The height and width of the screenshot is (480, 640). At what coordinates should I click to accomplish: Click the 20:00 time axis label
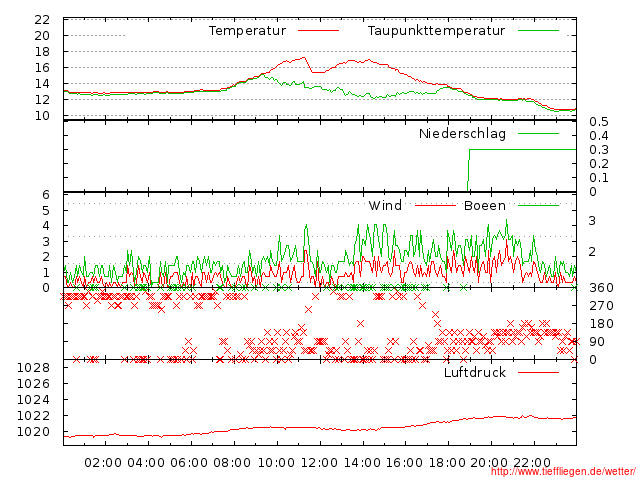[x=489, y=463]
